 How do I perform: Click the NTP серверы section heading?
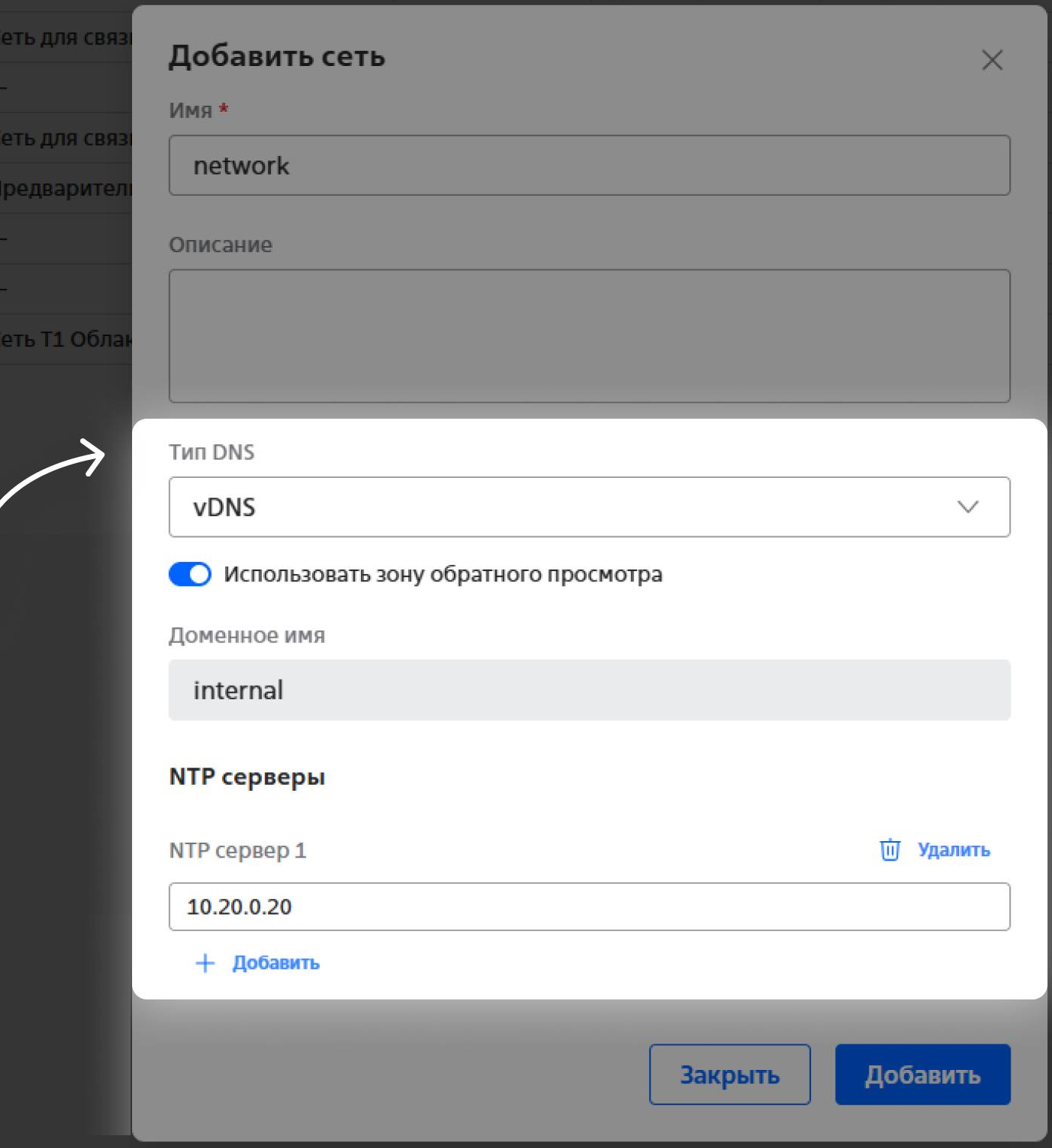247,777
